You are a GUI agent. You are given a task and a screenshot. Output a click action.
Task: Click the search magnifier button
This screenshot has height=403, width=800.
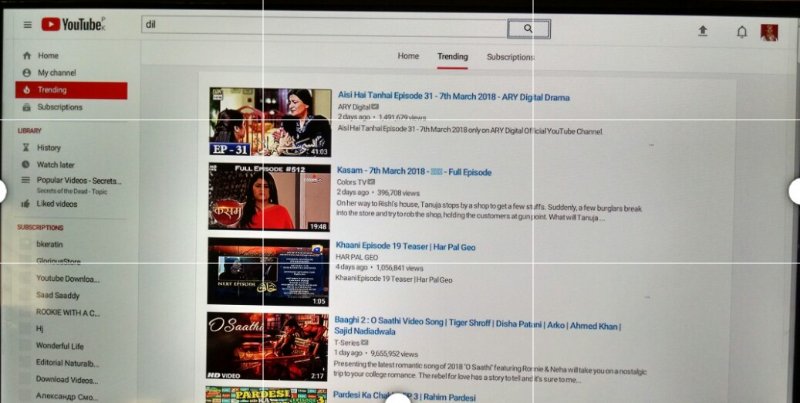[x=529, y=29]
